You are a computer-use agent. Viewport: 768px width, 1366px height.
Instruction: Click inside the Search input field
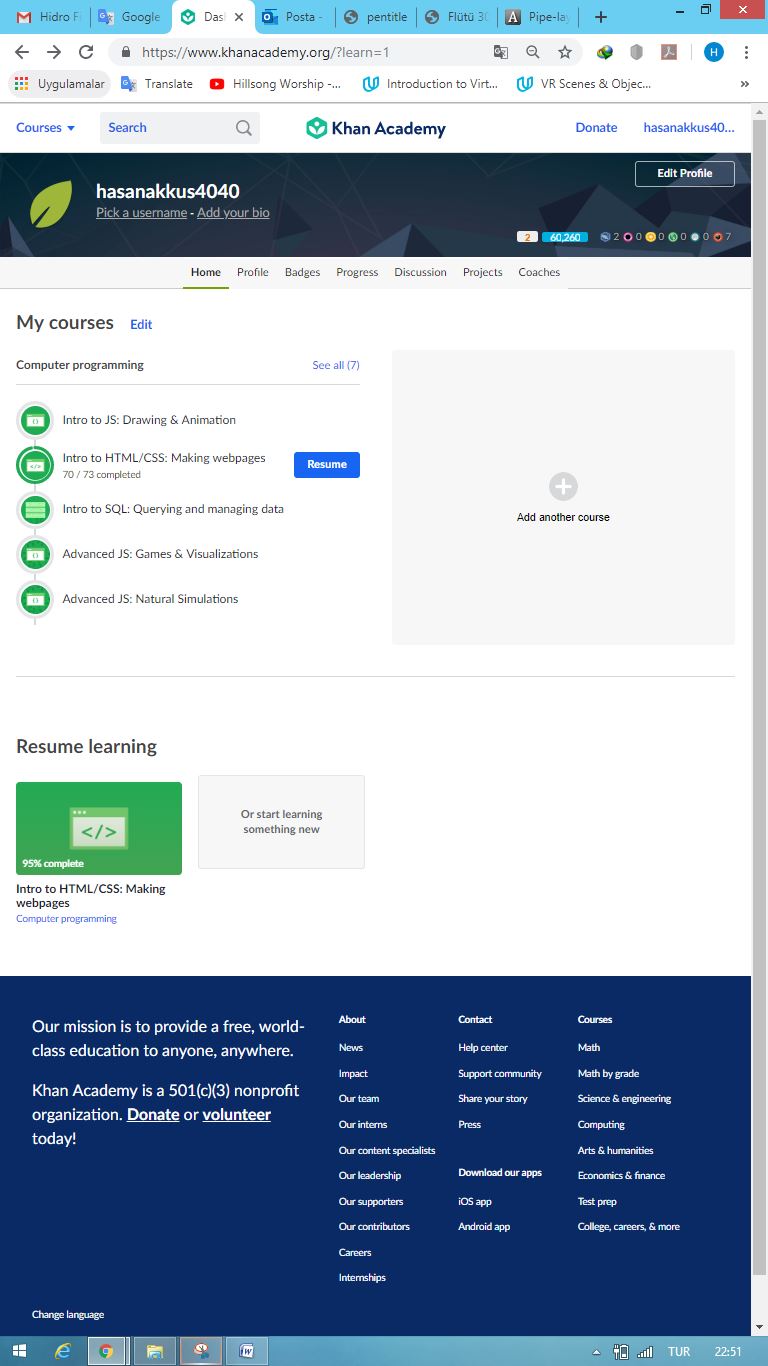click(x=167, y=128)
